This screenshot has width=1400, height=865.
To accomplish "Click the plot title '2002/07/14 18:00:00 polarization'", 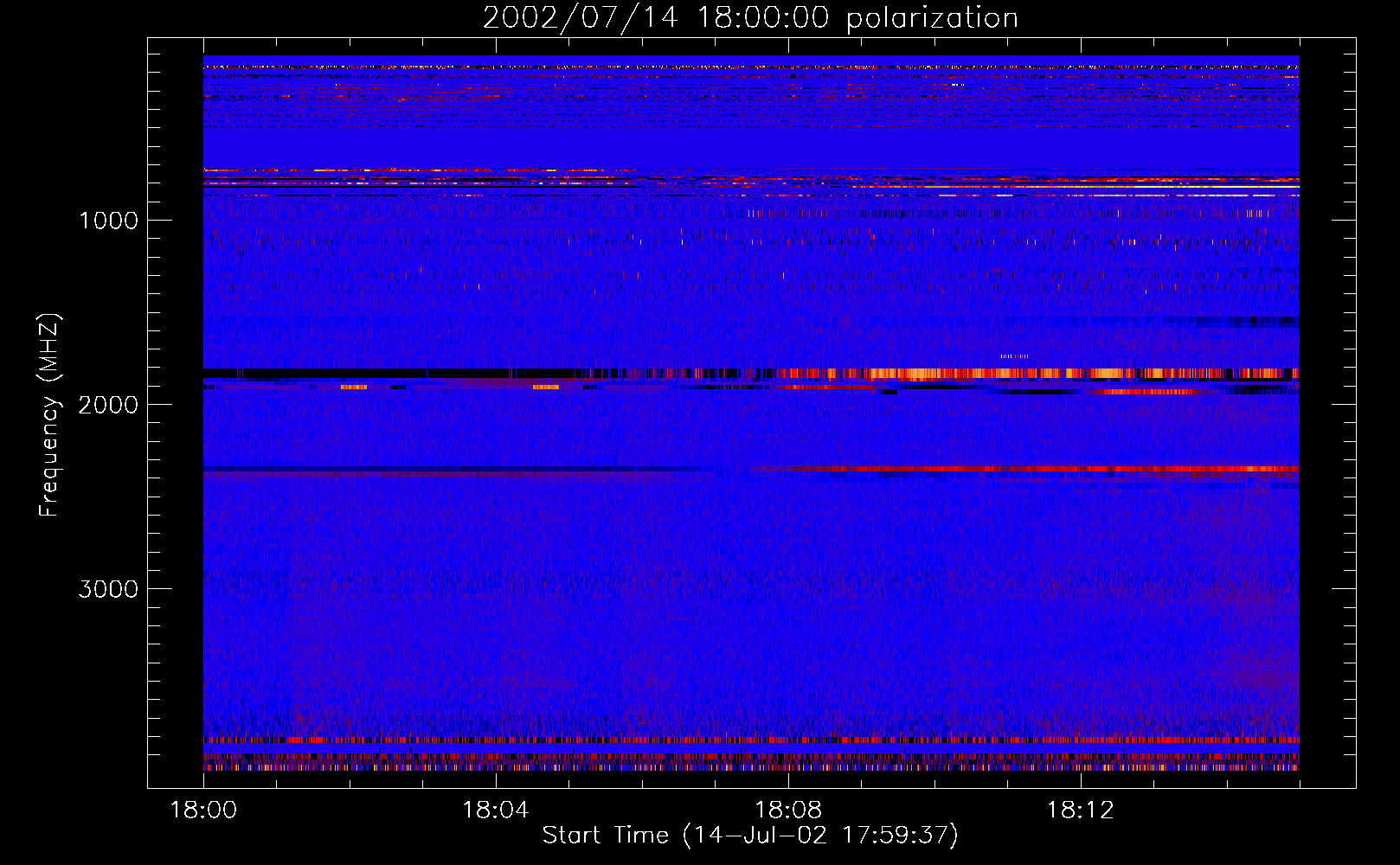I will [x=750, y=17].
